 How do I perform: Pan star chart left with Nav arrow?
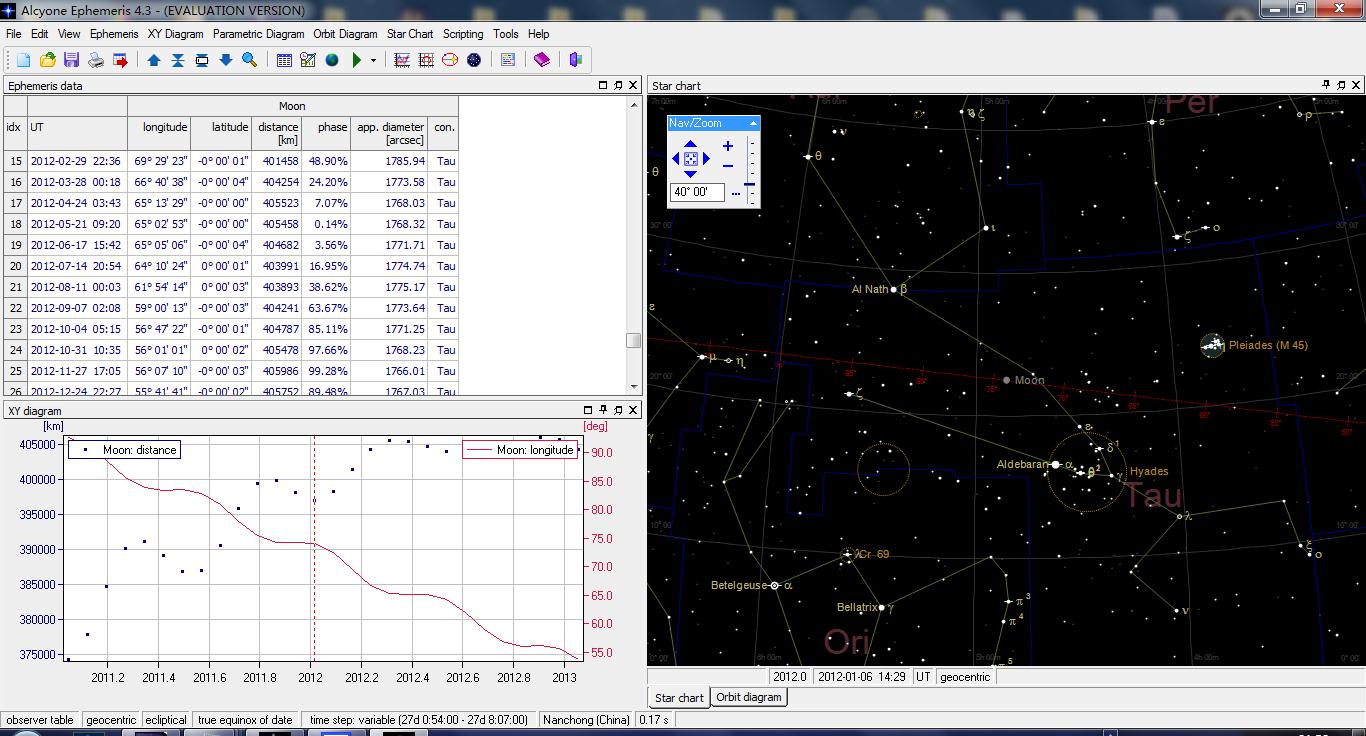(x=676, y=158)
